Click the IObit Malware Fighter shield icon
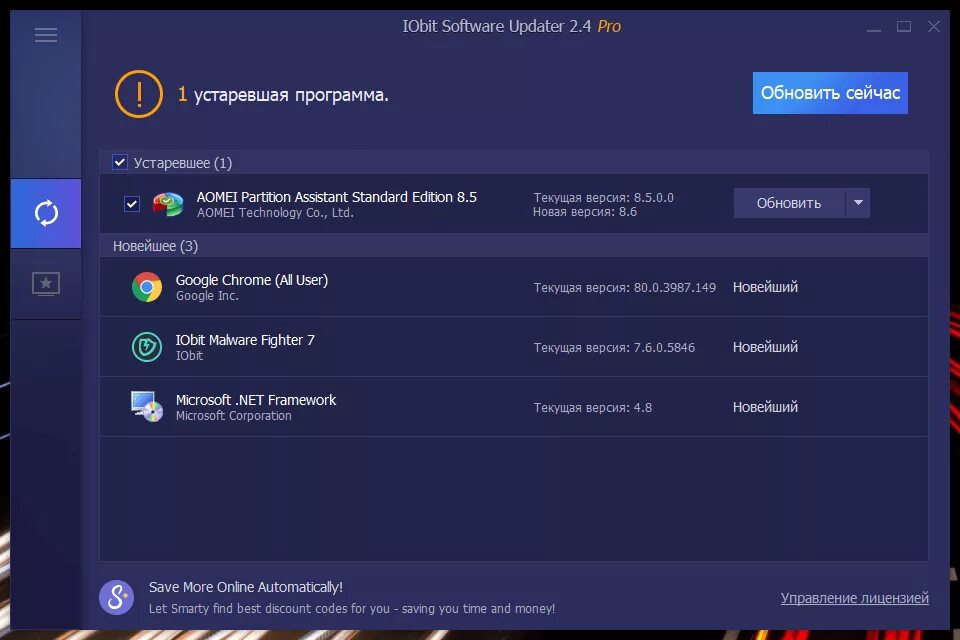Screen dimensions: 960x640 [x=147, y=347]
